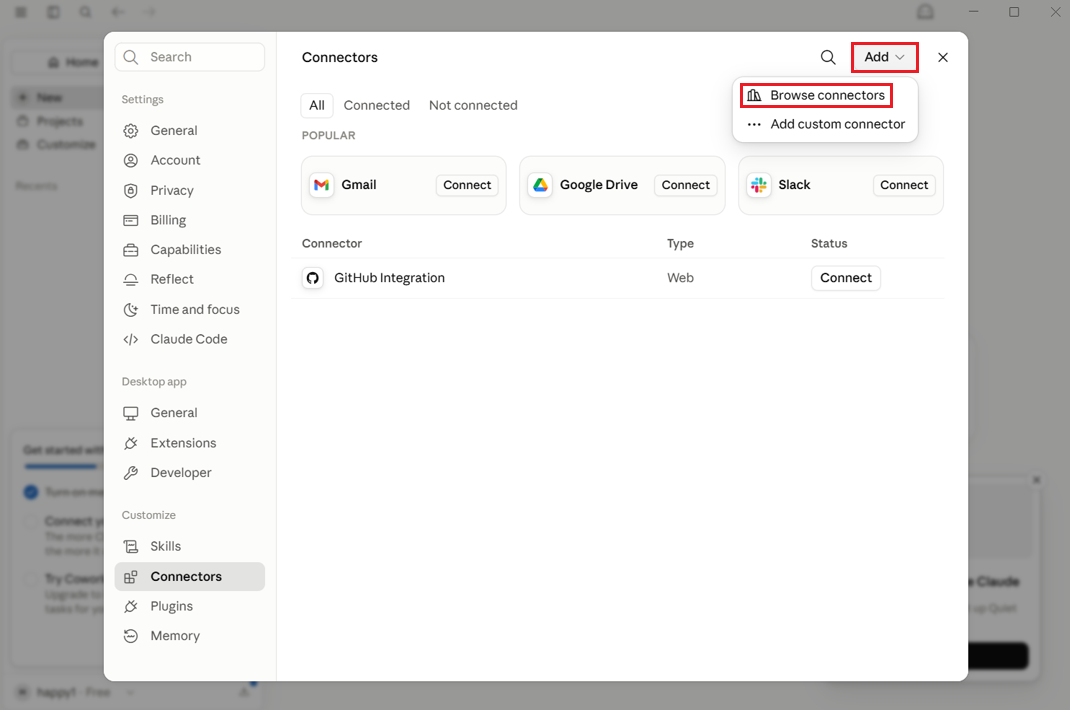The image size is (1070, 710).
Task: Open Capabilities settings
Action: tap(190, 250)
